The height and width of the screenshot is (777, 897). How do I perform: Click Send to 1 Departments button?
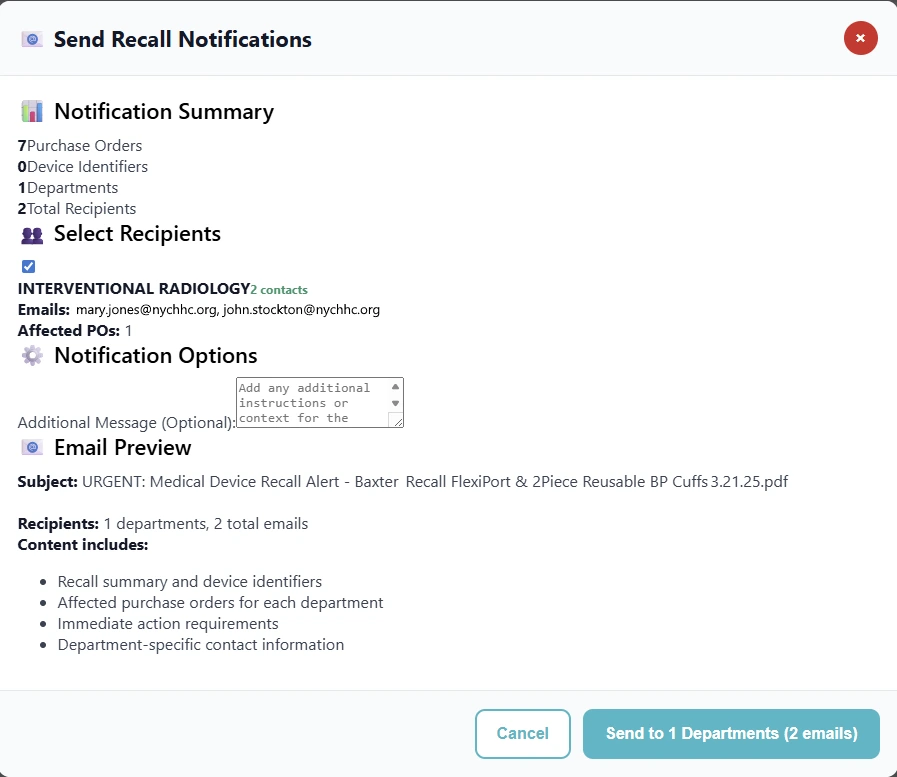731,734
